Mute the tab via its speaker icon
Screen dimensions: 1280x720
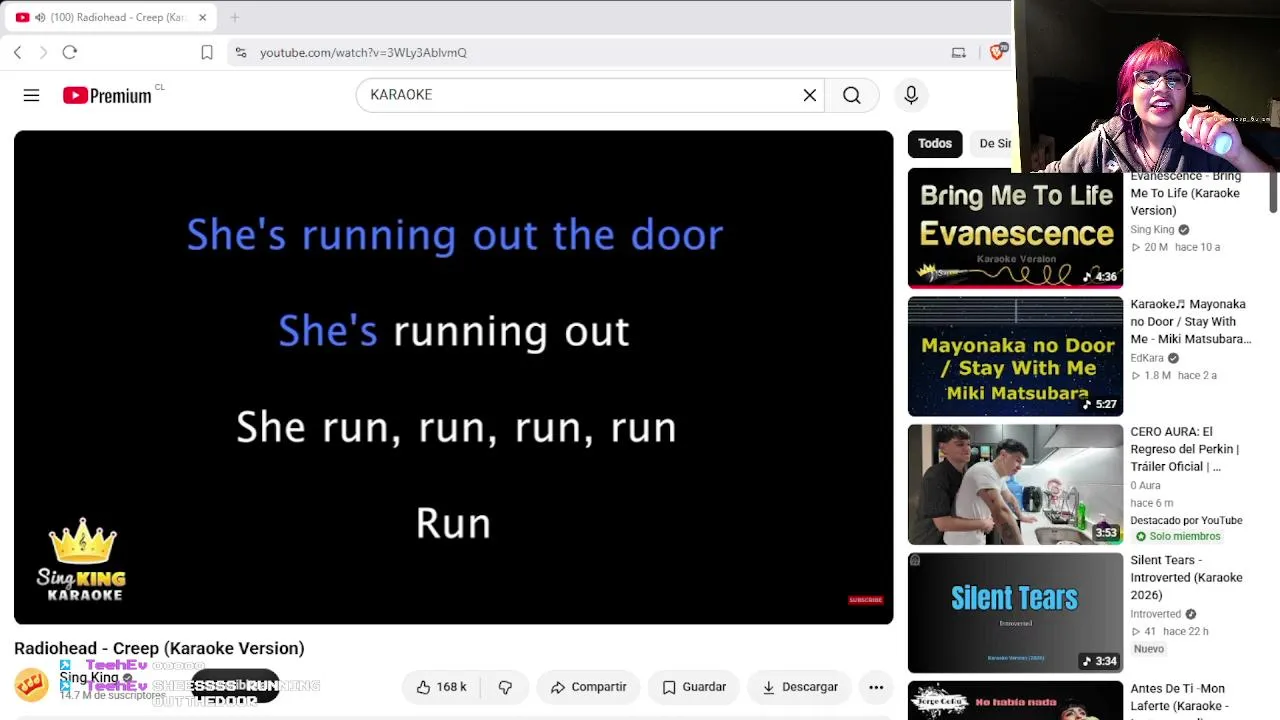pyautogui.click(x=40, y=17)
